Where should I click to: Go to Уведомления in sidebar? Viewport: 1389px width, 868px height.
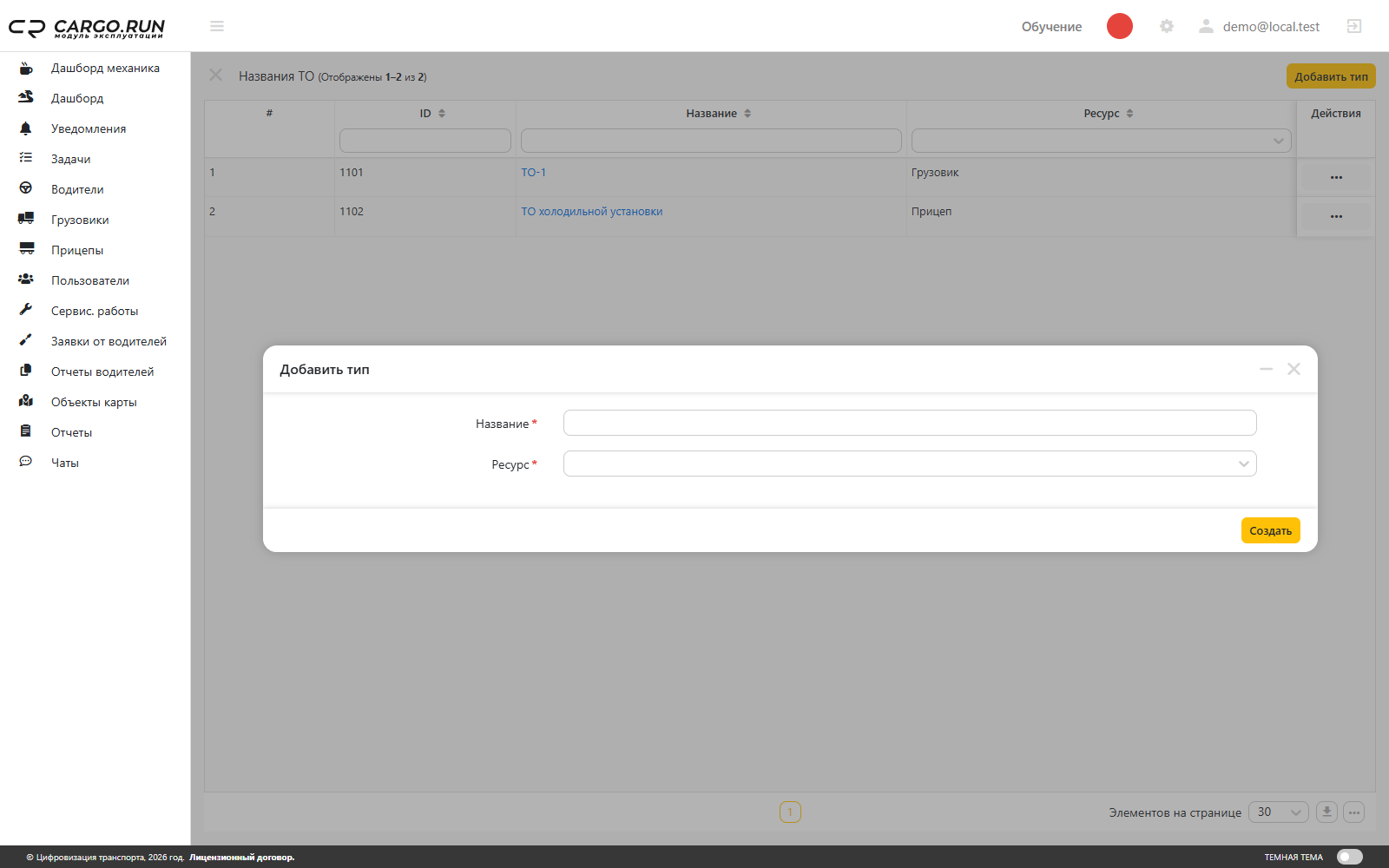tap(89, 128)
